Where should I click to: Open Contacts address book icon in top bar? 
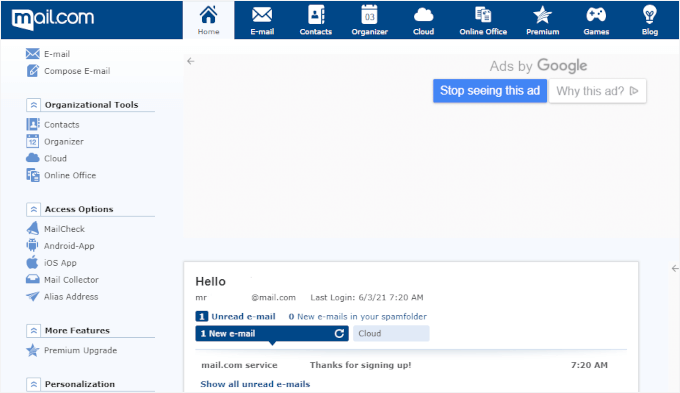click(x=316, y=15)
